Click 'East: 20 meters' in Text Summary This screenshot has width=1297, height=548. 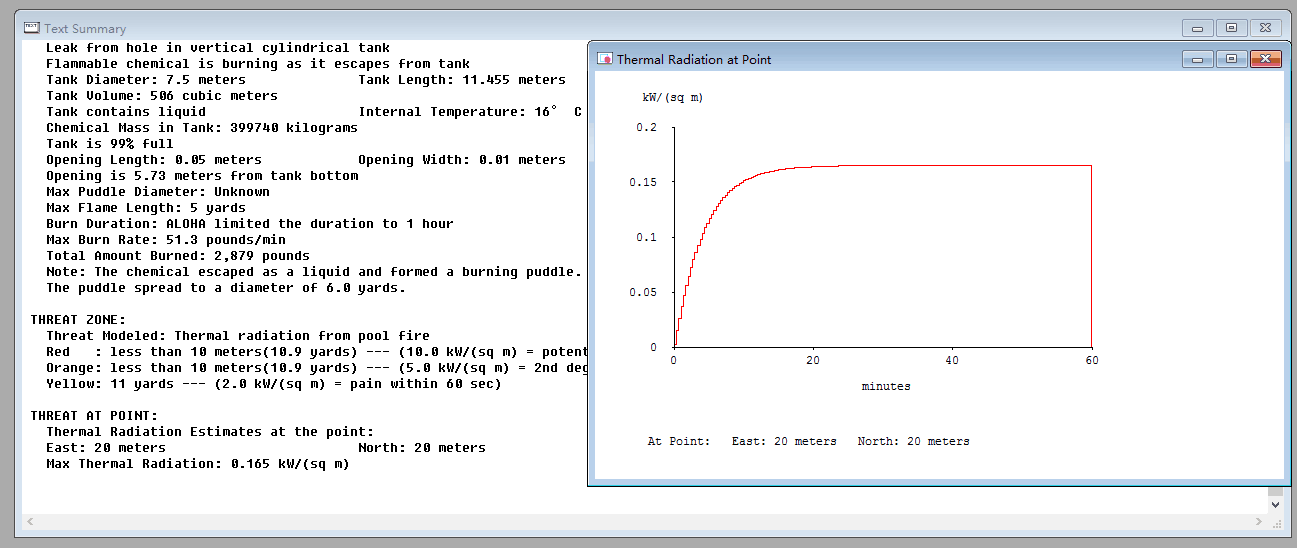[106, 448]
